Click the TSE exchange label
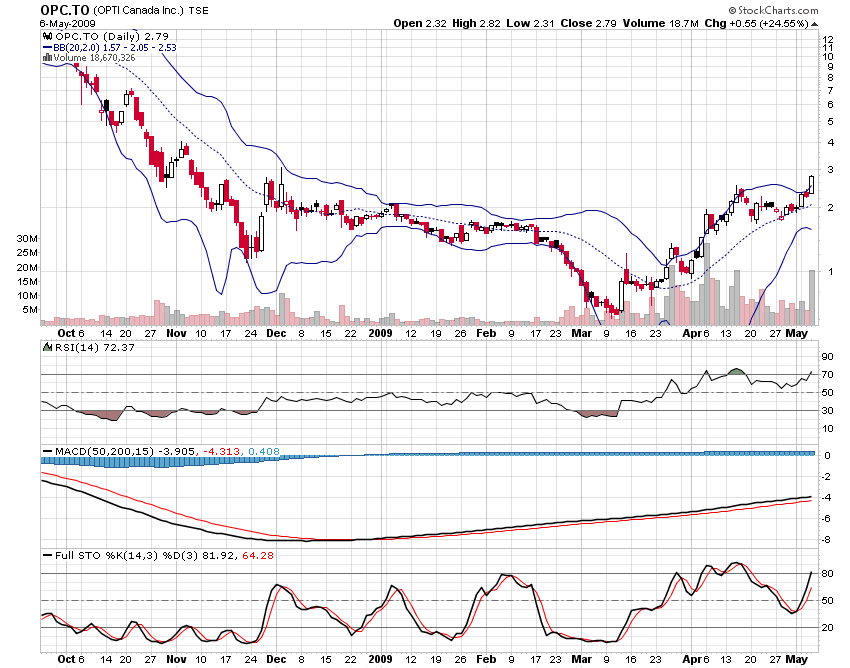850x668 pixels. (x=198, y=11)
